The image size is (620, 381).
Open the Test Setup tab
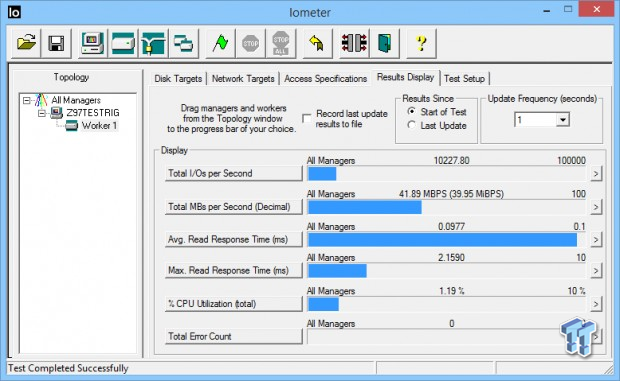pos(464,79)
